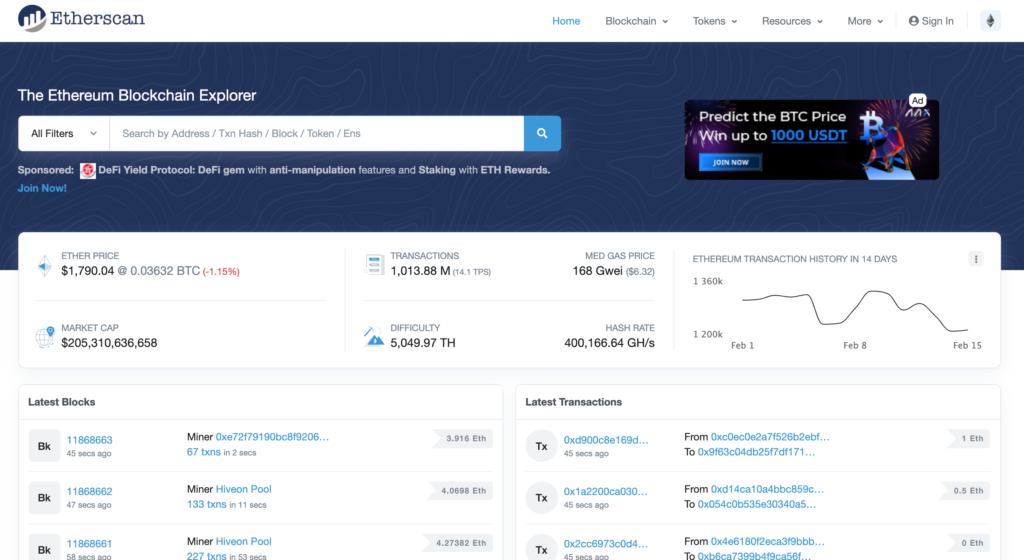1024x560 pixels.
Task: Expand the Blockchain menu
Action: click(636, 21)
